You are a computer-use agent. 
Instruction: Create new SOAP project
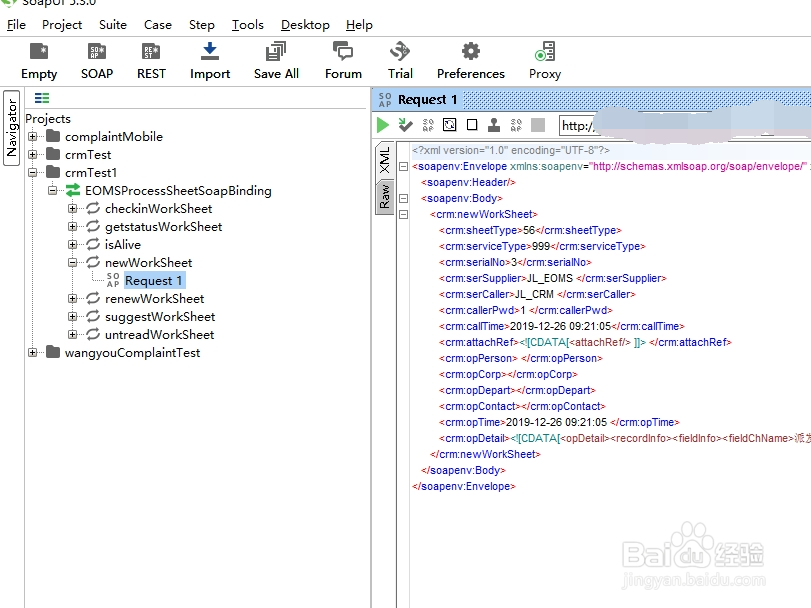97,62
